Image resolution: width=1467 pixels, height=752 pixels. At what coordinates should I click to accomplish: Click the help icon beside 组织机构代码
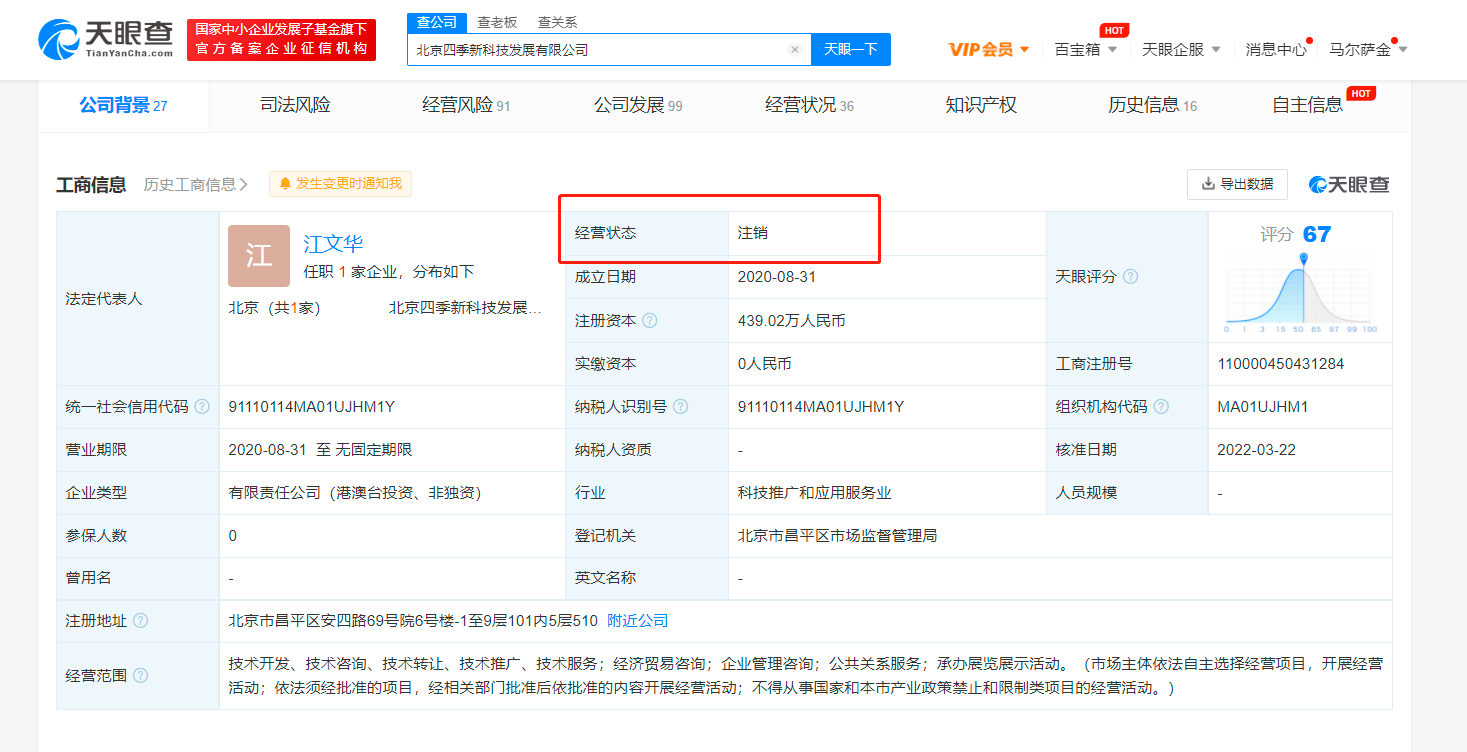point(1161,407)
